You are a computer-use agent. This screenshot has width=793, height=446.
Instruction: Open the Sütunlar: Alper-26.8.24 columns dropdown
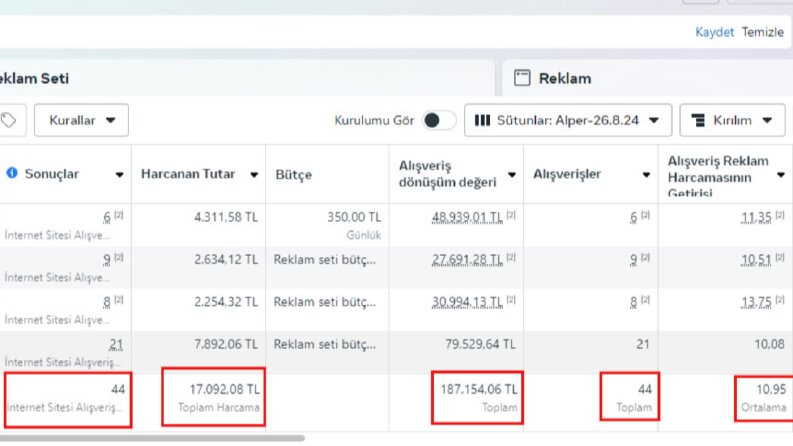click(568, 120)
